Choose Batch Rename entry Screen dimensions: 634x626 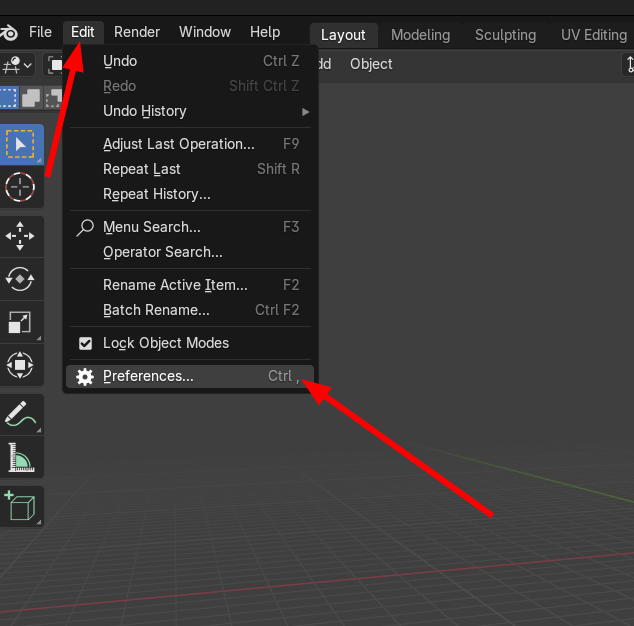[190, 311]
